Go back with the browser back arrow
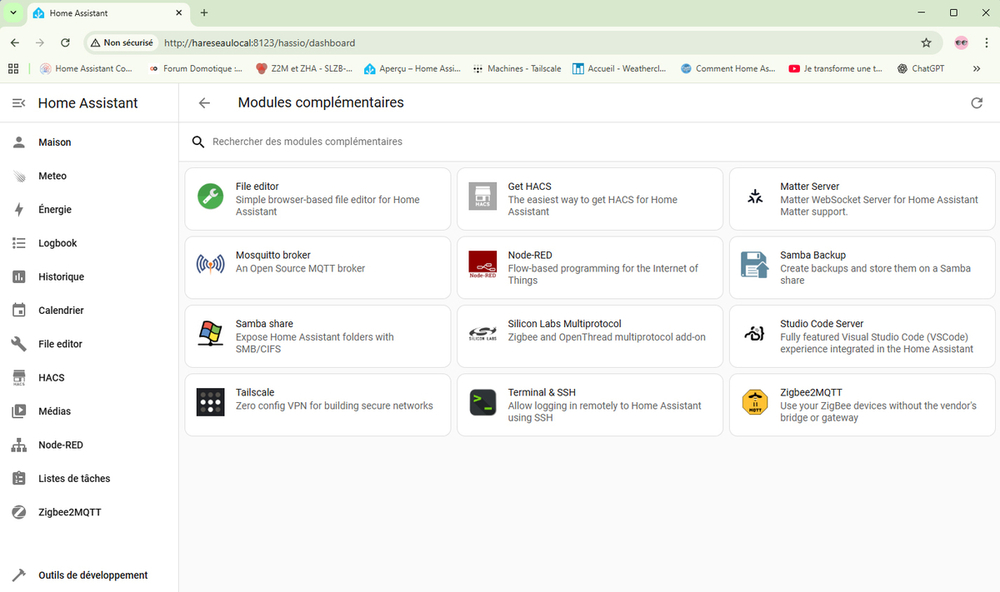Screen dimensions: 1000x592 (15, 43)
